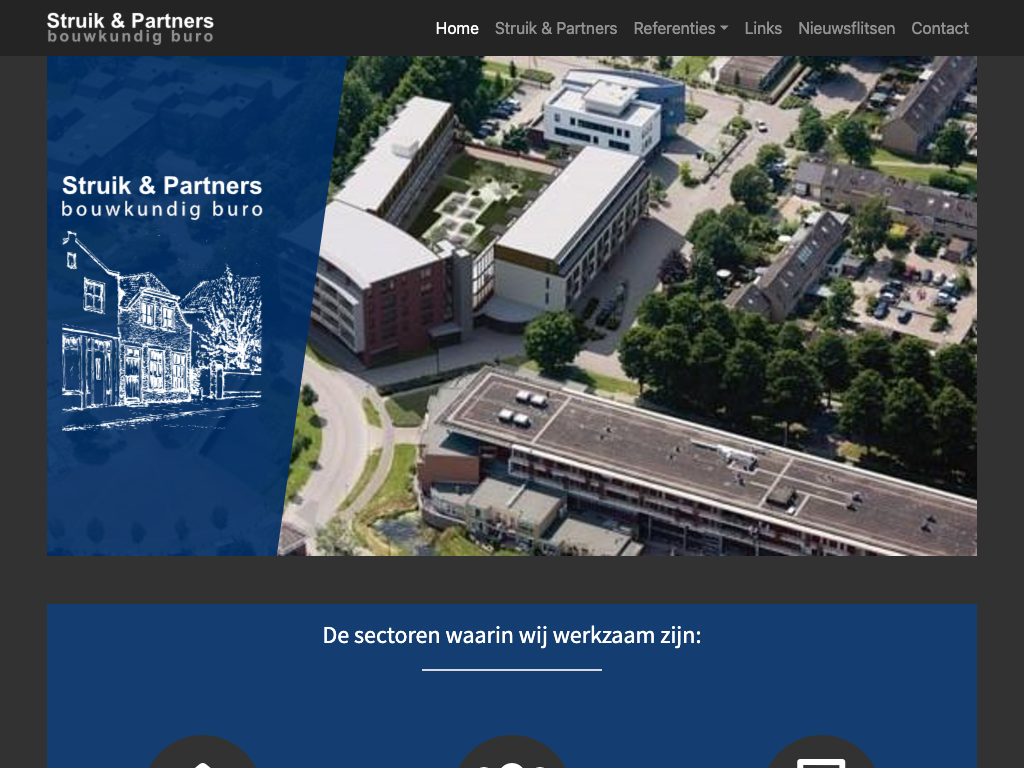1024x768 pixels.
Task: Go to the Home page
Action: point(457,28)
